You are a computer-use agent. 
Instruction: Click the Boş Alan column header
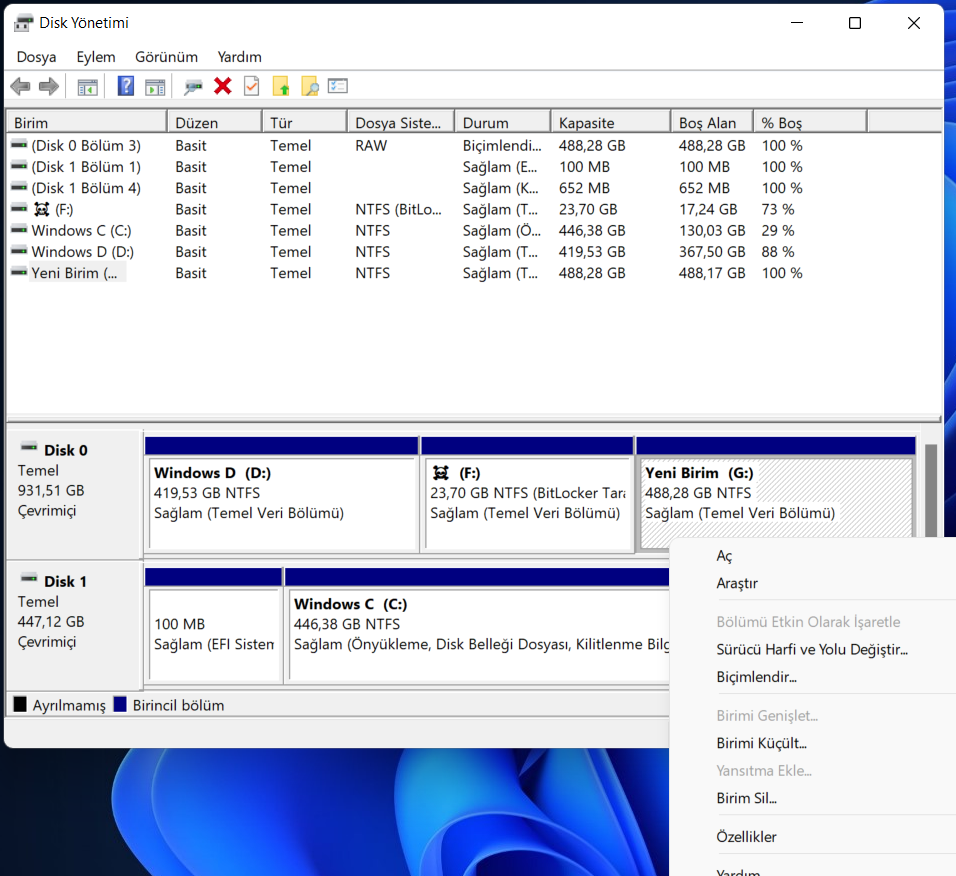point(708,123)
